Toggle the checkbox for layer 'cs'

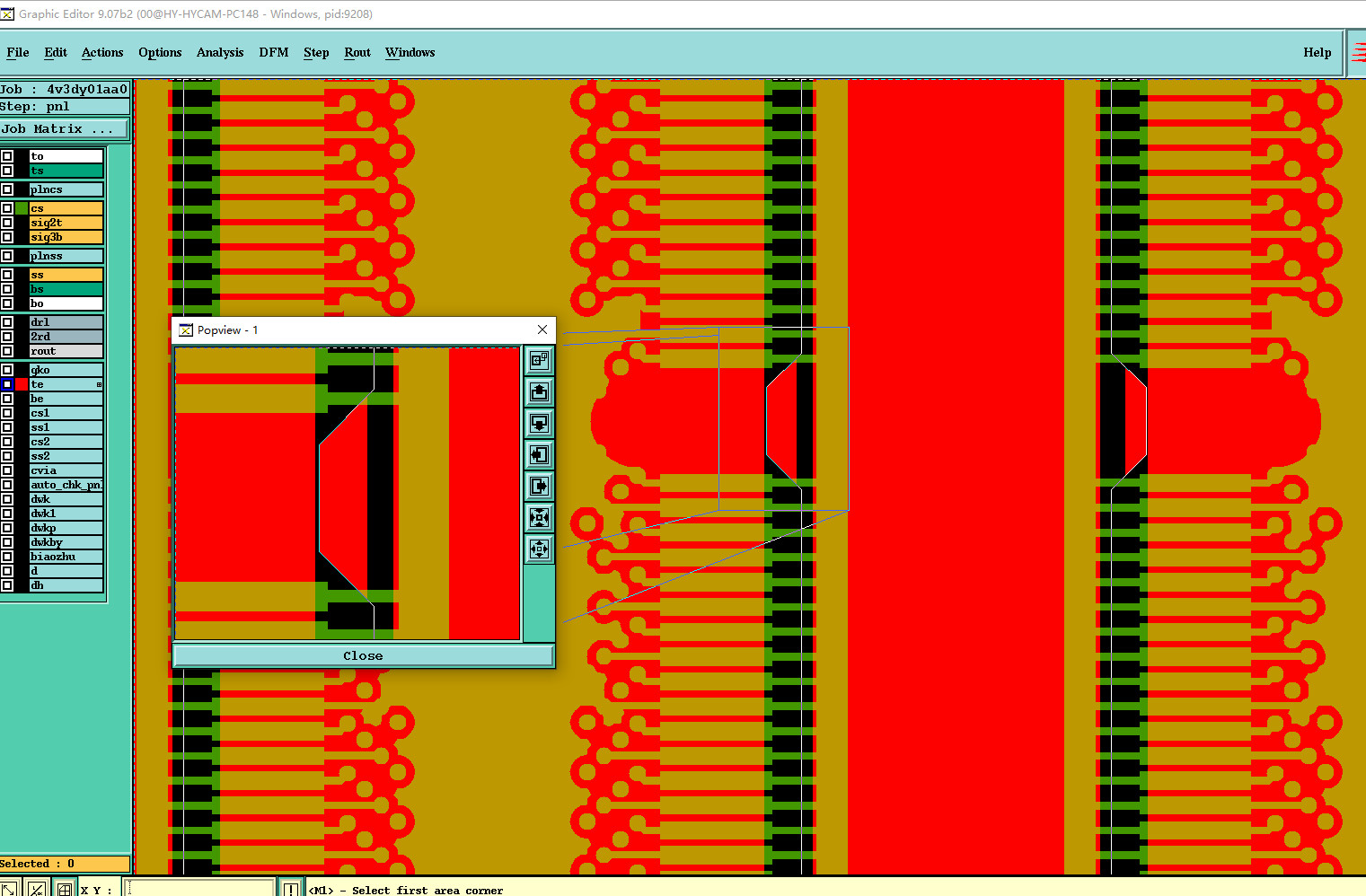[x=7, y=208]
